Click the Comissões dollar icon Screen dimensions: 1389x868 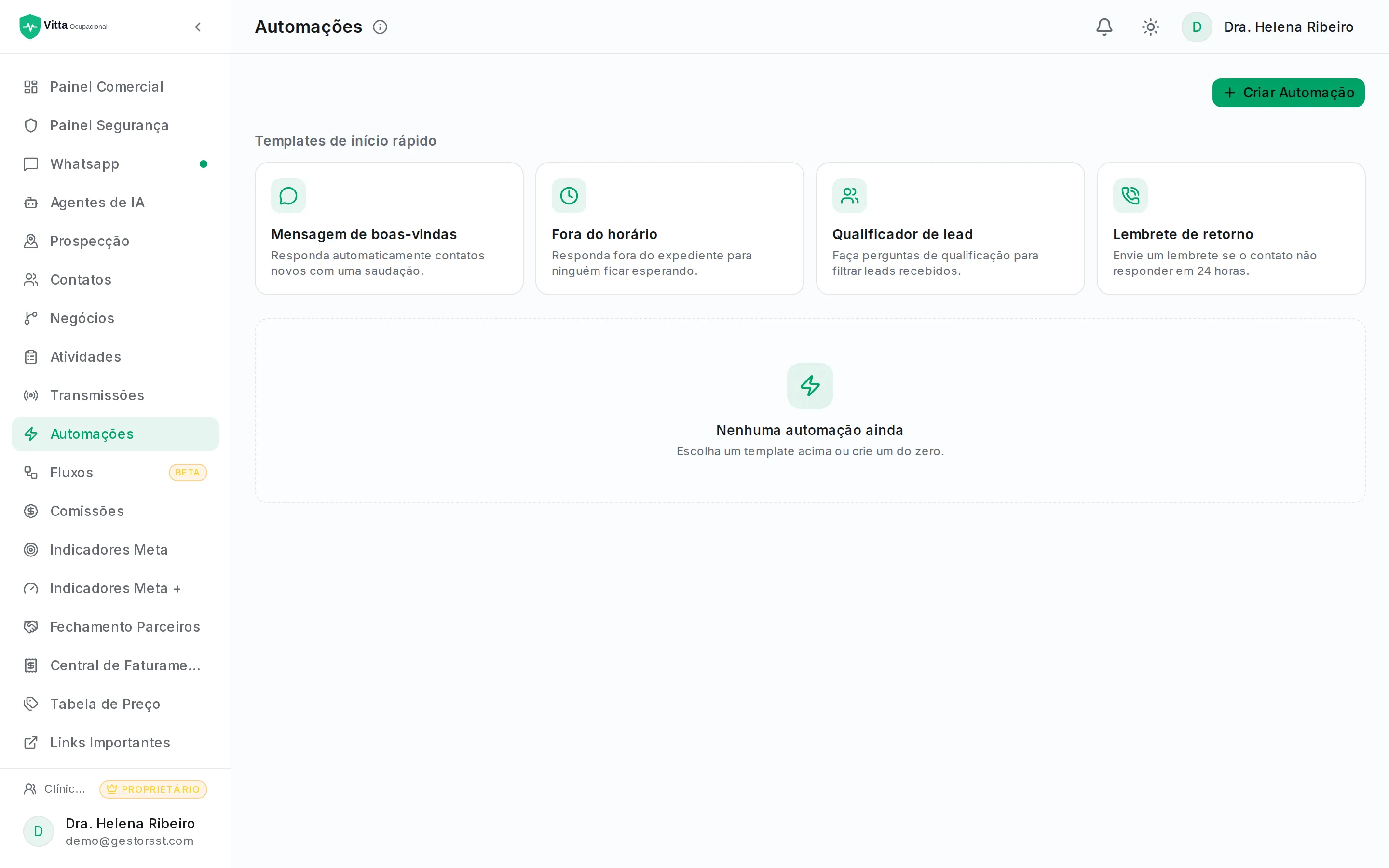tap(31, 511)
